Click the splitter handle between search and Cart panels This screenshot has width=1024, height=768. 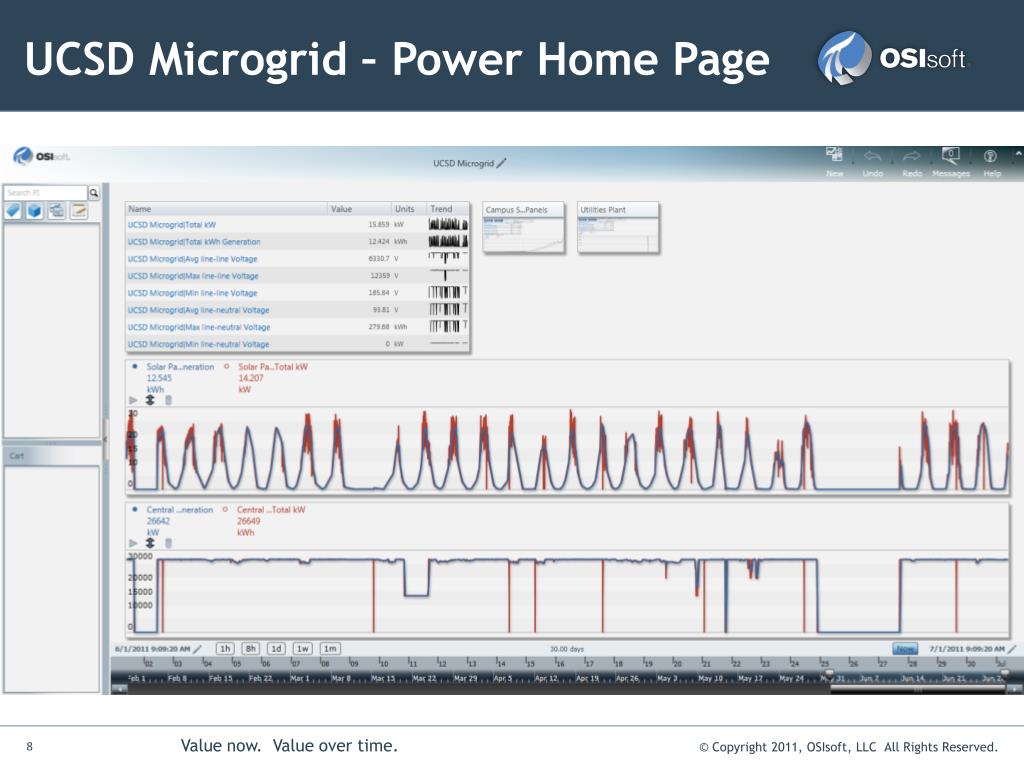pyautogui.click(x=50, y=443)
